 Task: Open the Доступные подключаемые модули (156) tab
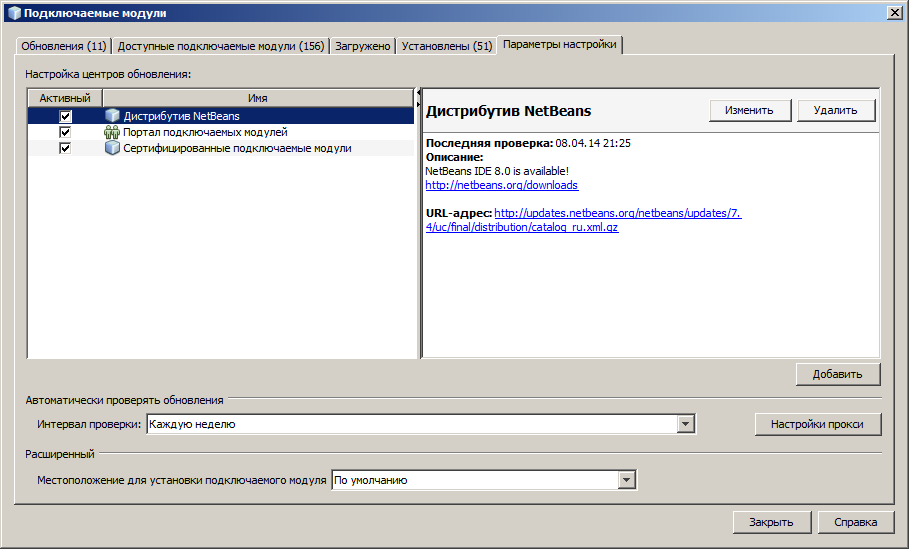(x=221, y=46)
